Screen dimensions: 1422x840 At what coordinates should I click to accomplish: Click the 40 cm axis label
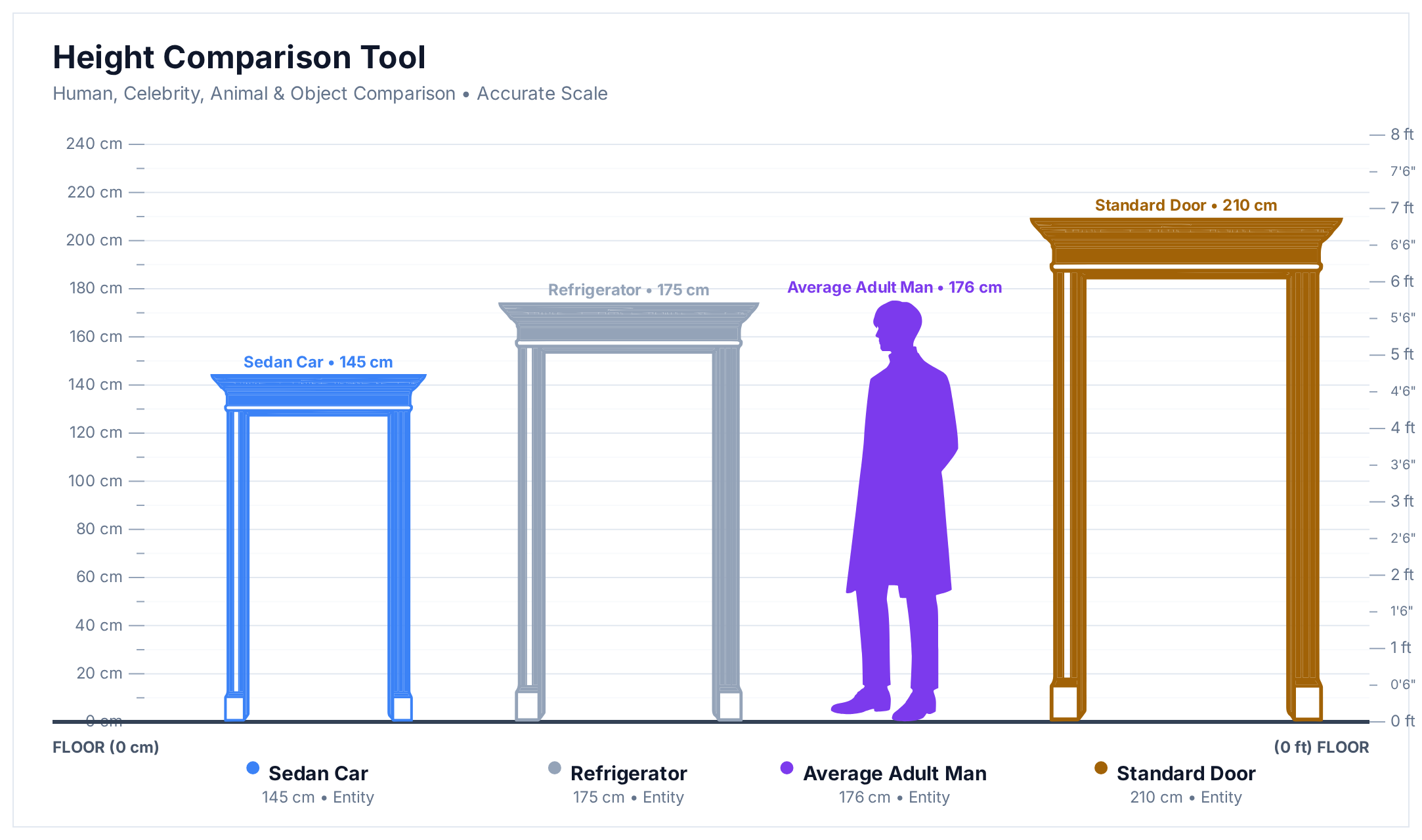pyautogui.click(x=98, y=625)
